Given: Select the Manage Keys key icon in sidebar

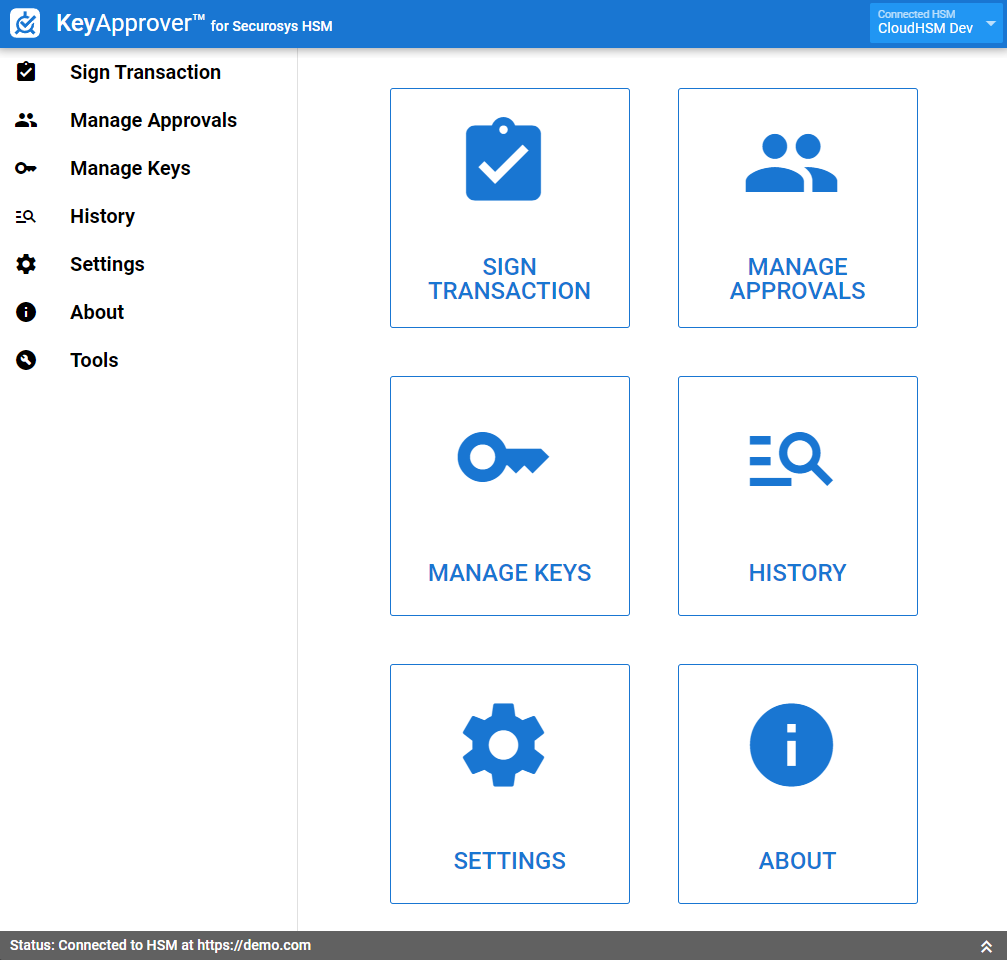Looking at the screenshot, I should (25, 168).
